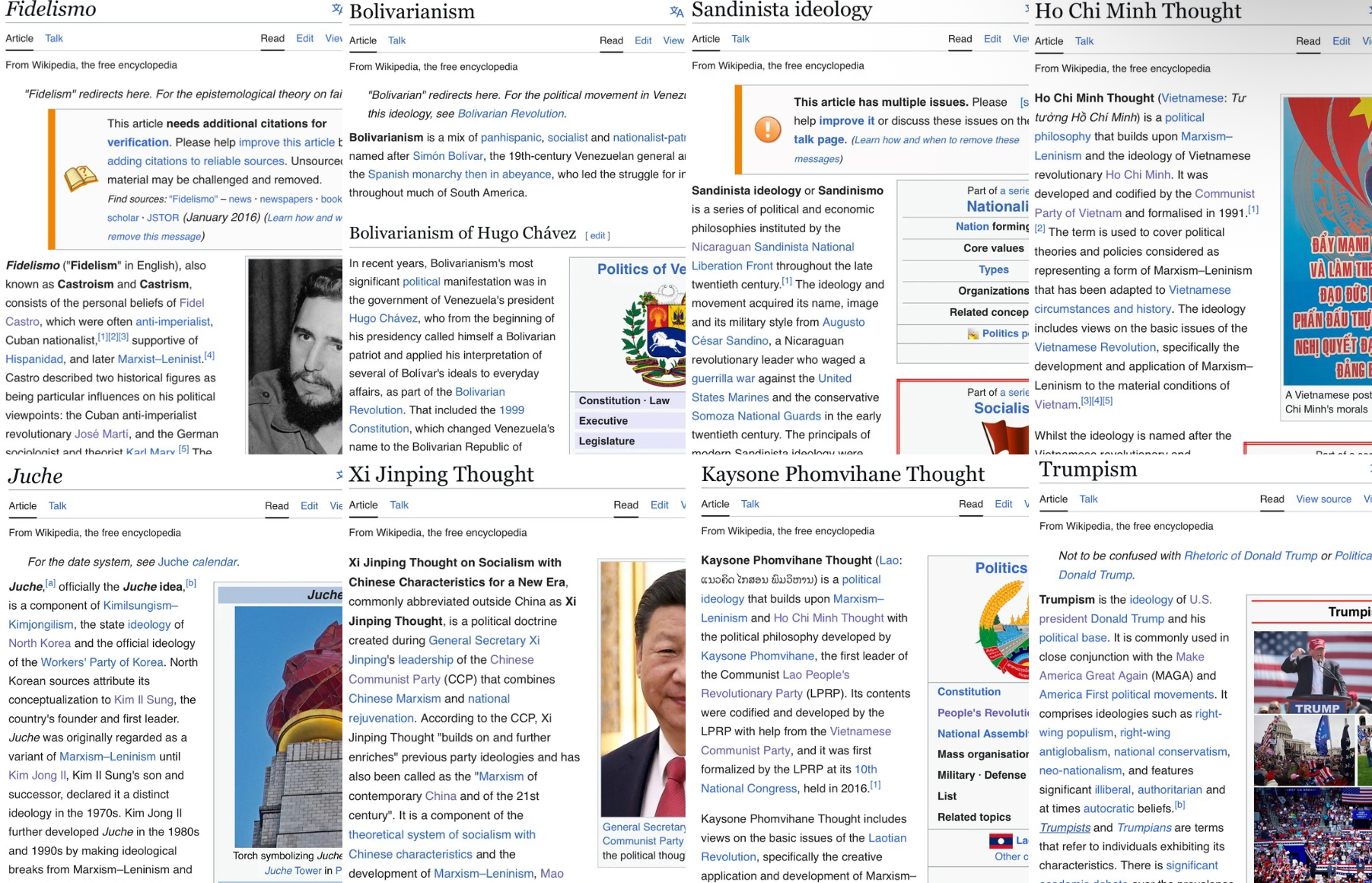Follow the Bolivarian Revolution link in hatnote
1372x883 pixels.
pos(511,113)
